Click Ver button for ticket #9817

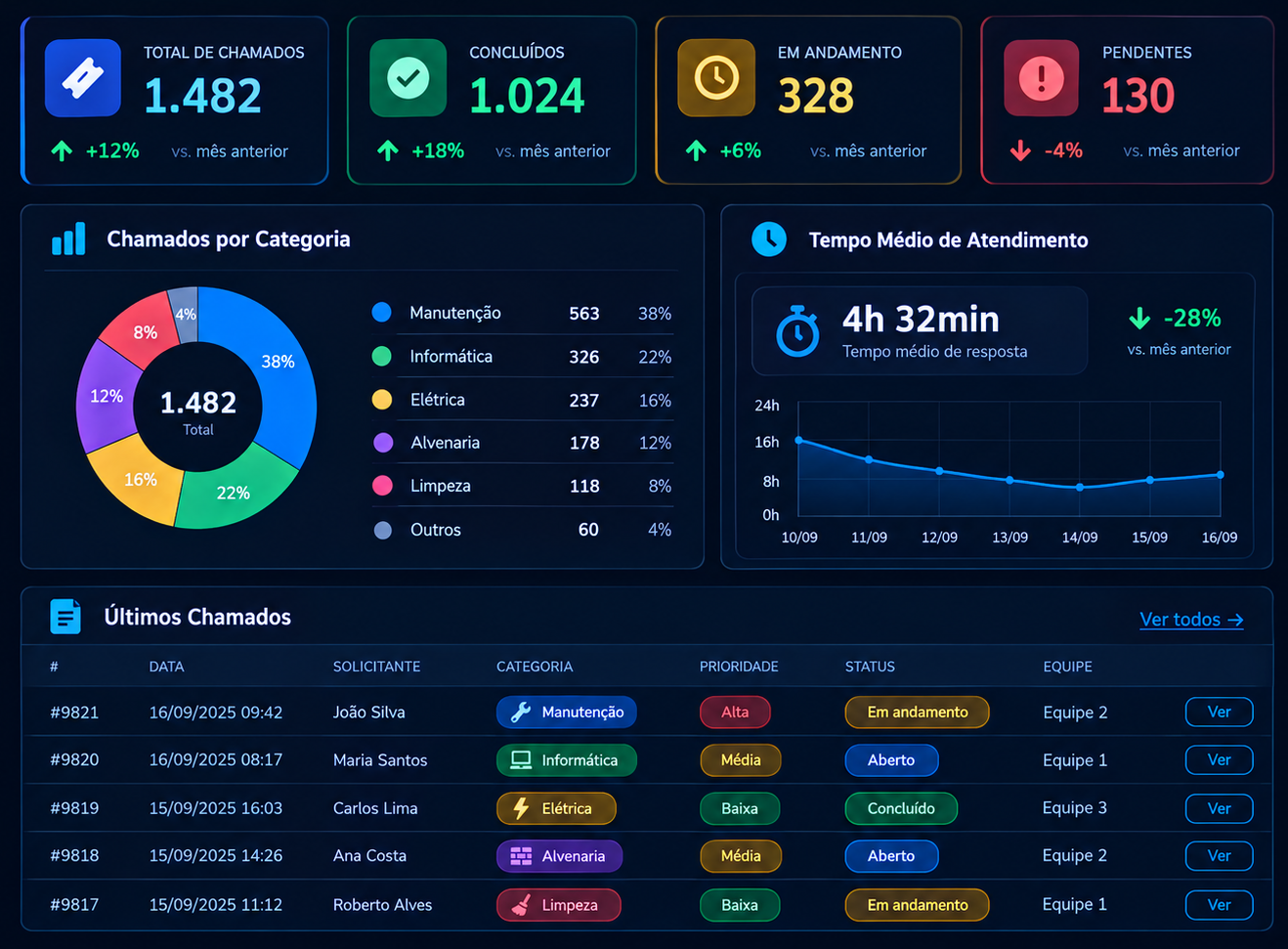coord(1219,904)
